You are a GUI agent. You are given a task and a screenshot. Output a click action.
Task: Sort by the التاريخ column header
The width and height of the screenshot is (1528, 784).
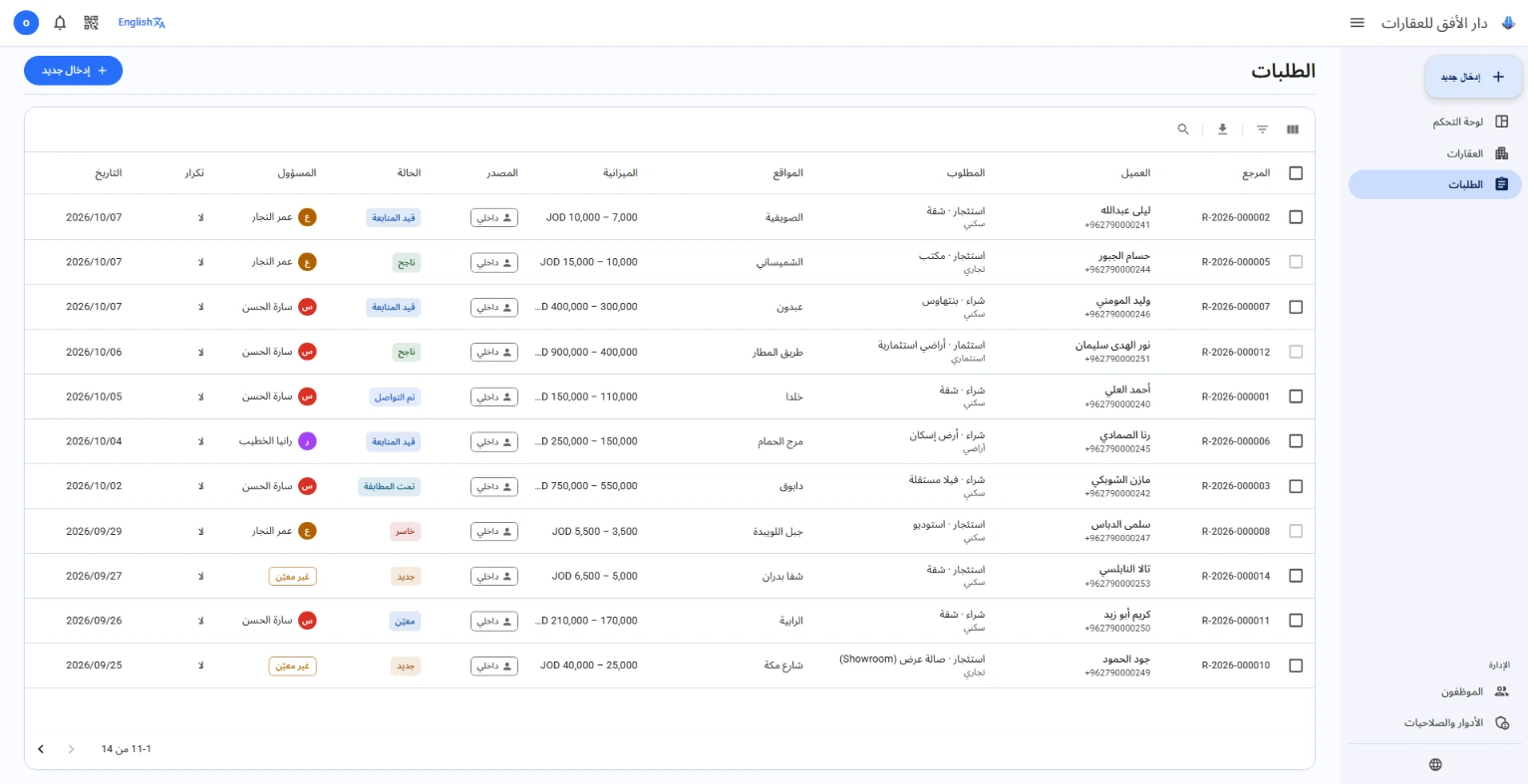coord(108,173)
